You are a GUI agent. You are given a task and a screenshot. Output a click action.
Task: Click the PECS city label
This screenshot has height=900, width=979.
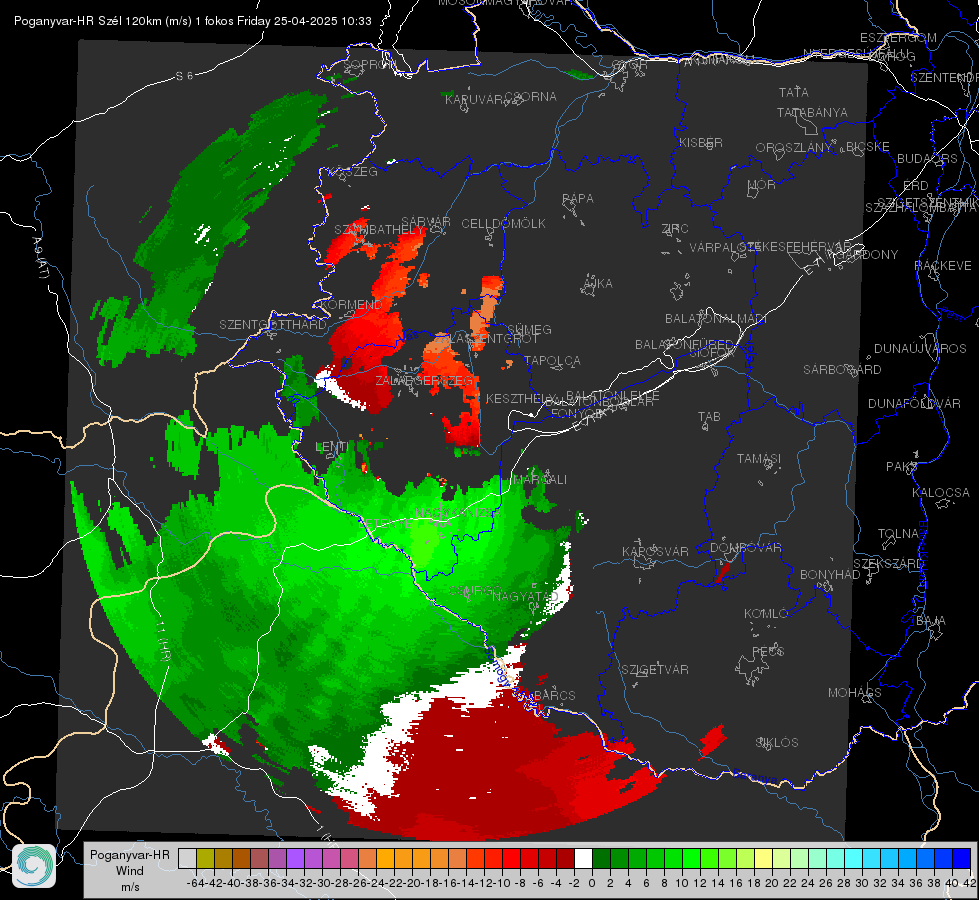coord(767,651)
